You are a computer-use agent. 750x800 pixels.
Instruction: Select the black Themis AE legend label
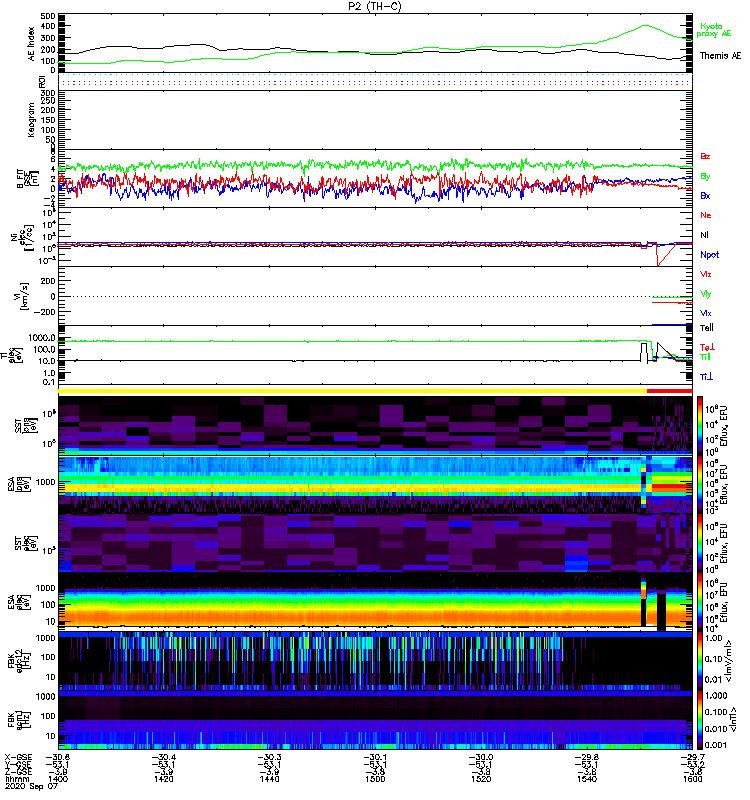coord(720,56)
